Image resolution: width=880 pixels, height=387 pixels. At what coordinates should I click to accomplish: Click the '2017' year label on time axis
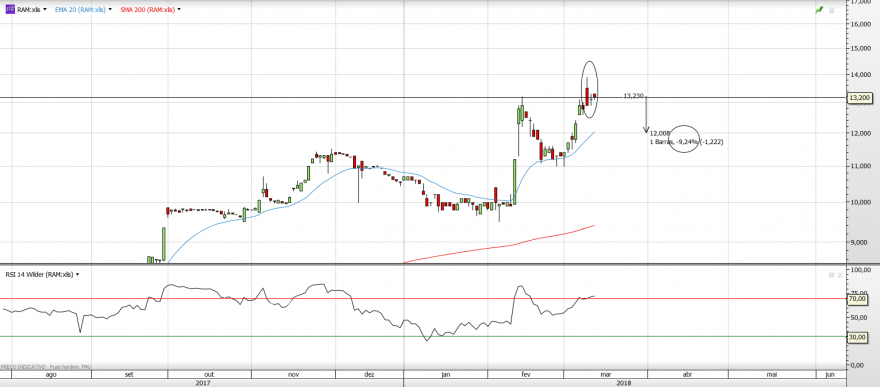click(x=203, y=383)
